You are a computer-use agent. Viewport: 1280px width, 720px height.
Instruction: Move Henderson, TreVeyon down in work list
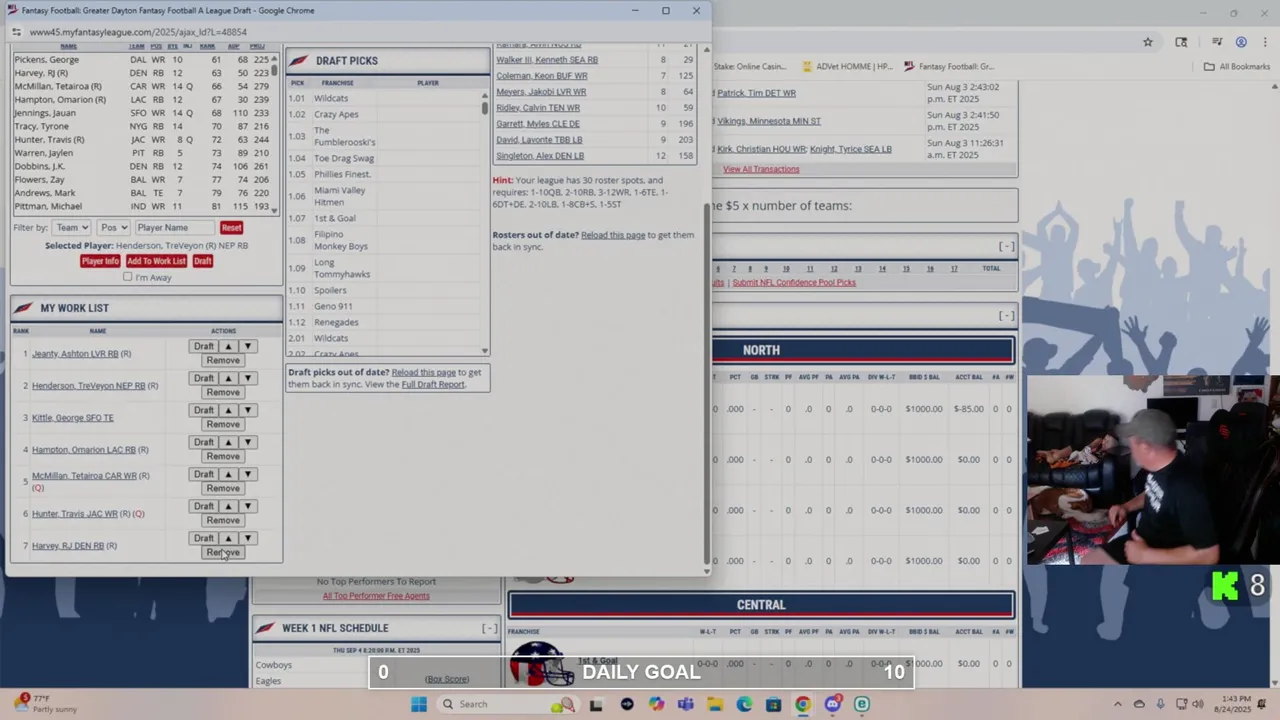pyautogui.click(x=247, y=378)
